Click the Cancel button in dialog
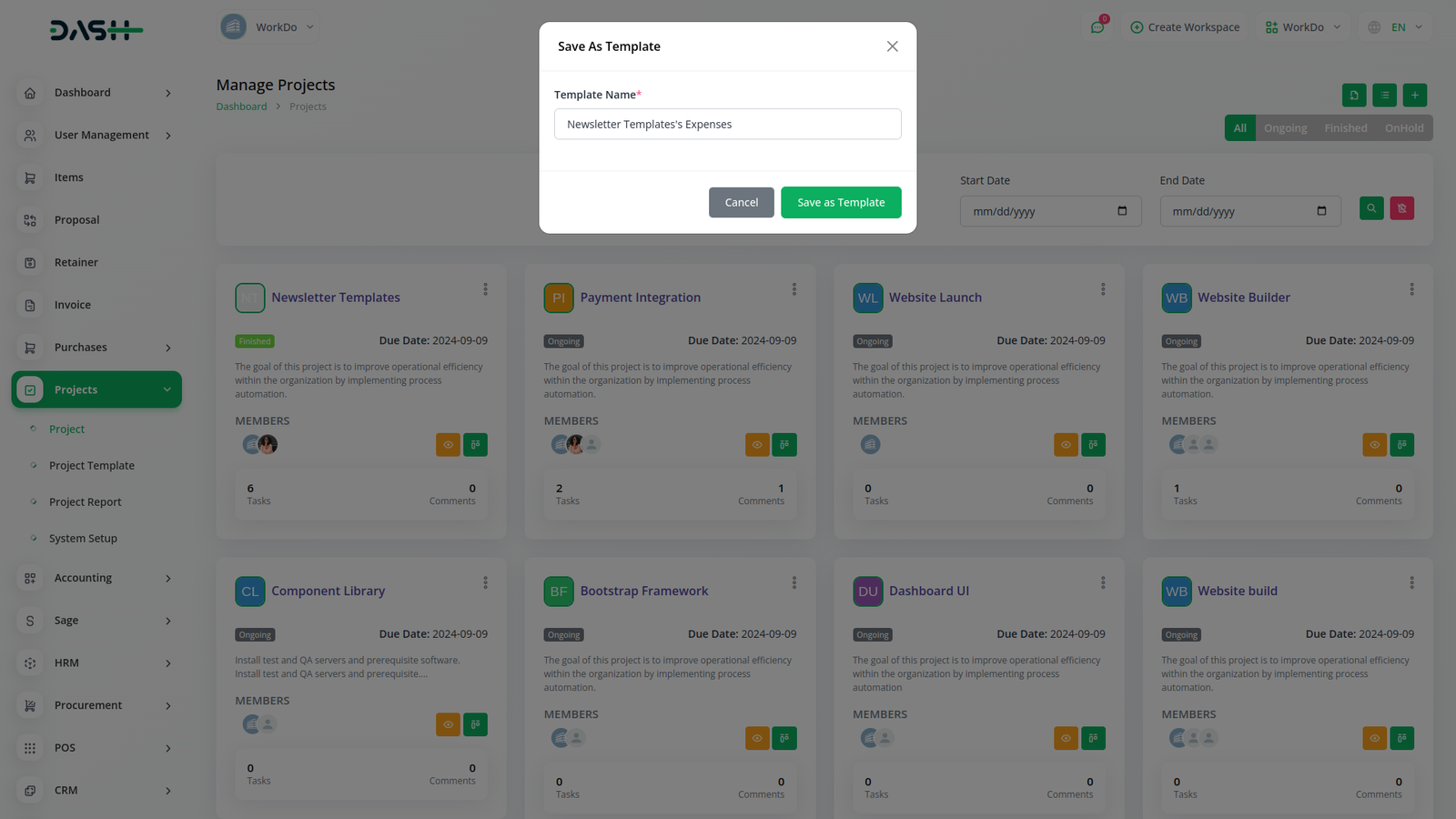 click(741, 202)
